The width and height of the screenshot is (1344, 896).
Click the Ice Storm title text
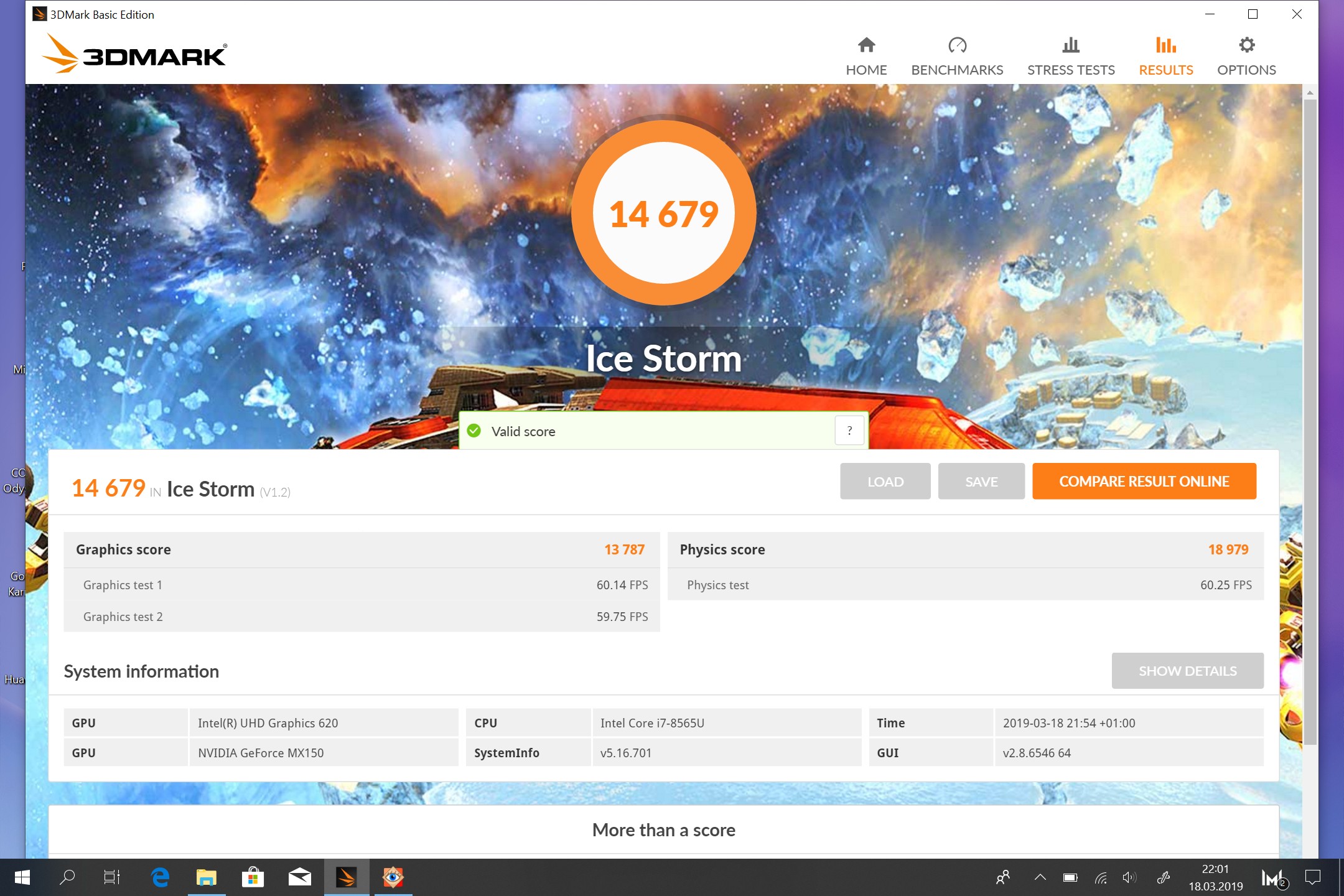(x=663, y=358)
